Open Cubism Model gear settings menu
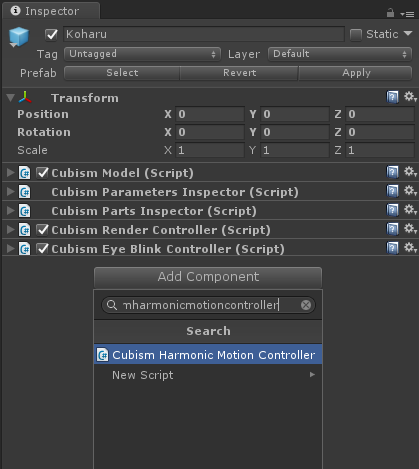The height and width of the screenshot is (469, 419). [410, 172]
